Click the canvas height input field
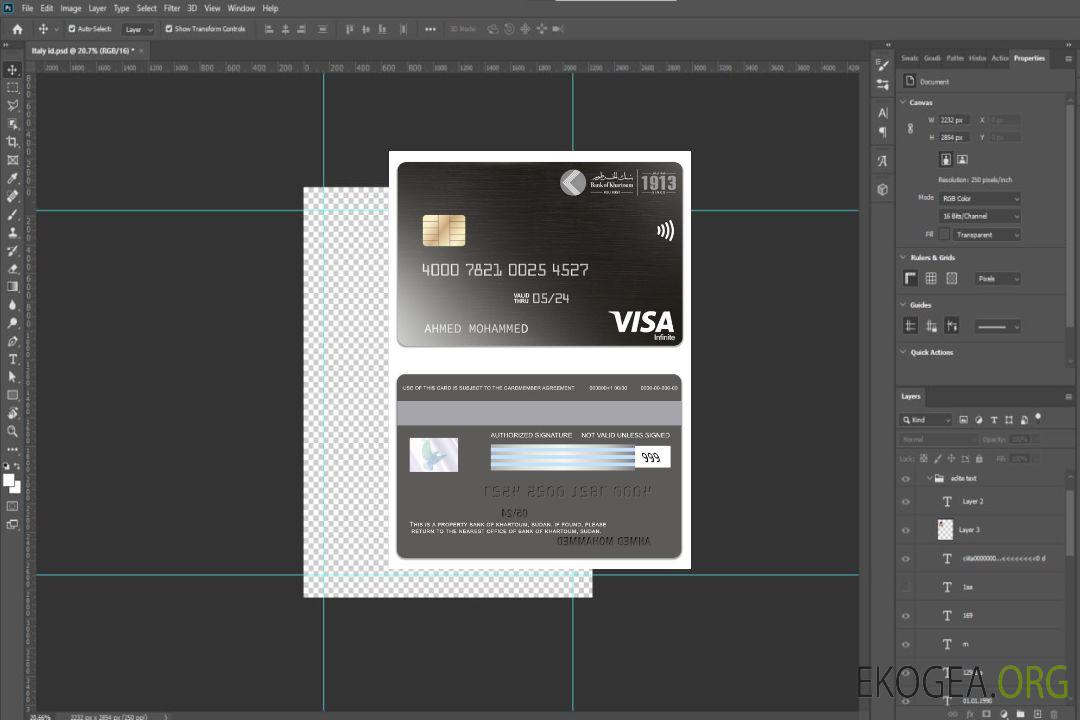 pos(955,138)
